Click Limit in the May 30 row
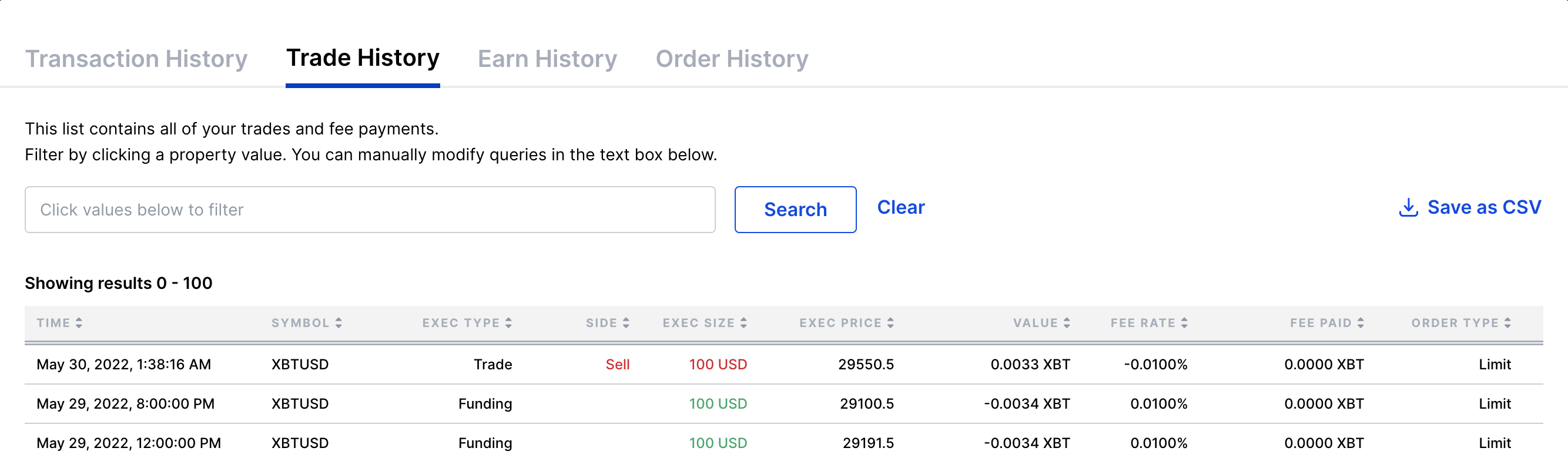Viewport: 1568px width, 458px height. pos(1495,364)
